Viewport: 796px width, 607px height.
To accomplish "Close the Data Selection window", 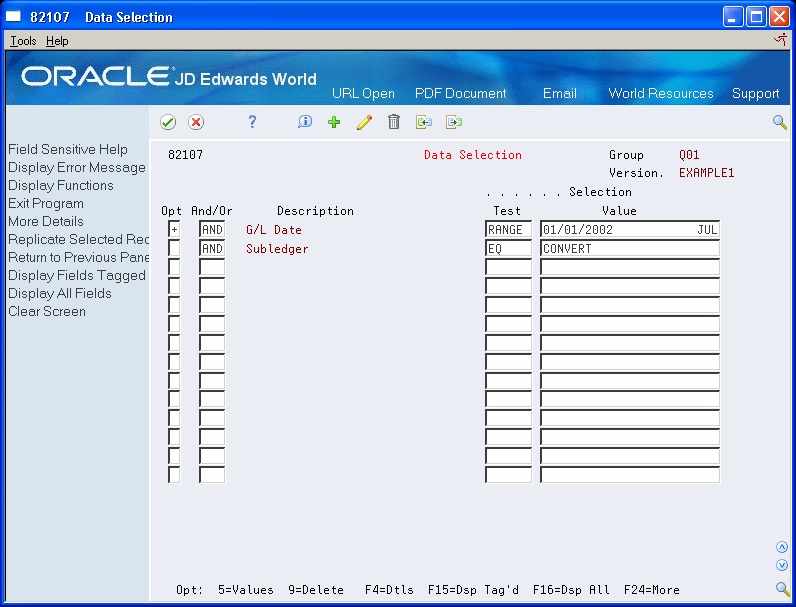I will coord(779,17).
